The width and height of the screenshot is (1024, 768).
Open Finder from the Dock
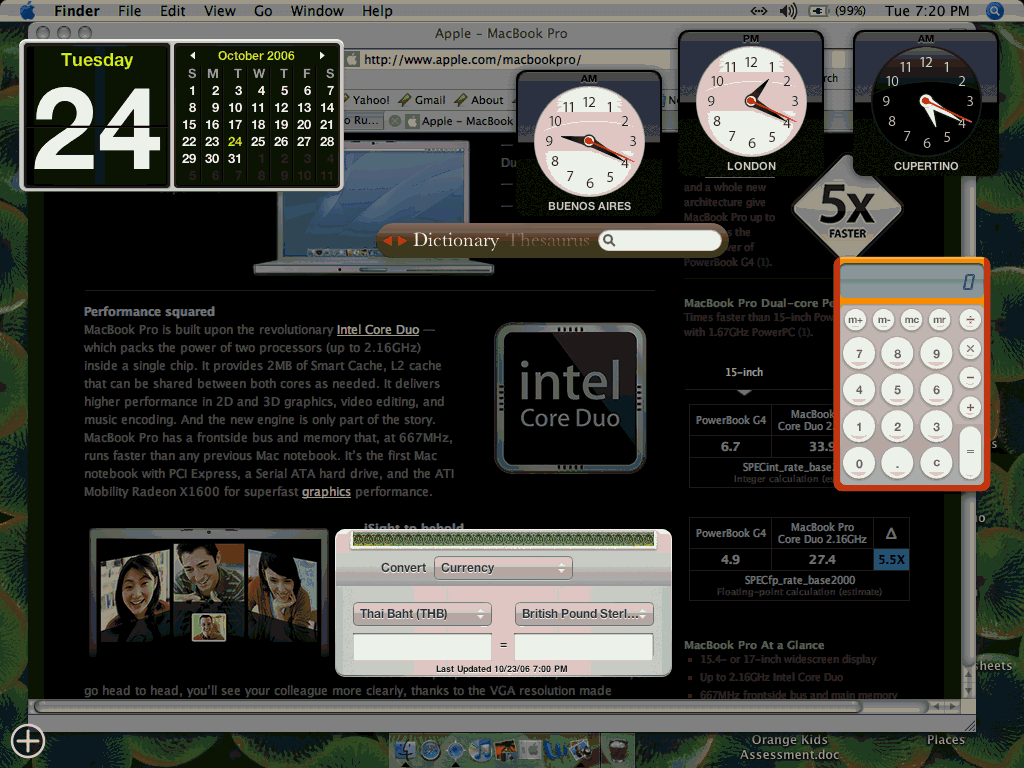pos(405,750)
